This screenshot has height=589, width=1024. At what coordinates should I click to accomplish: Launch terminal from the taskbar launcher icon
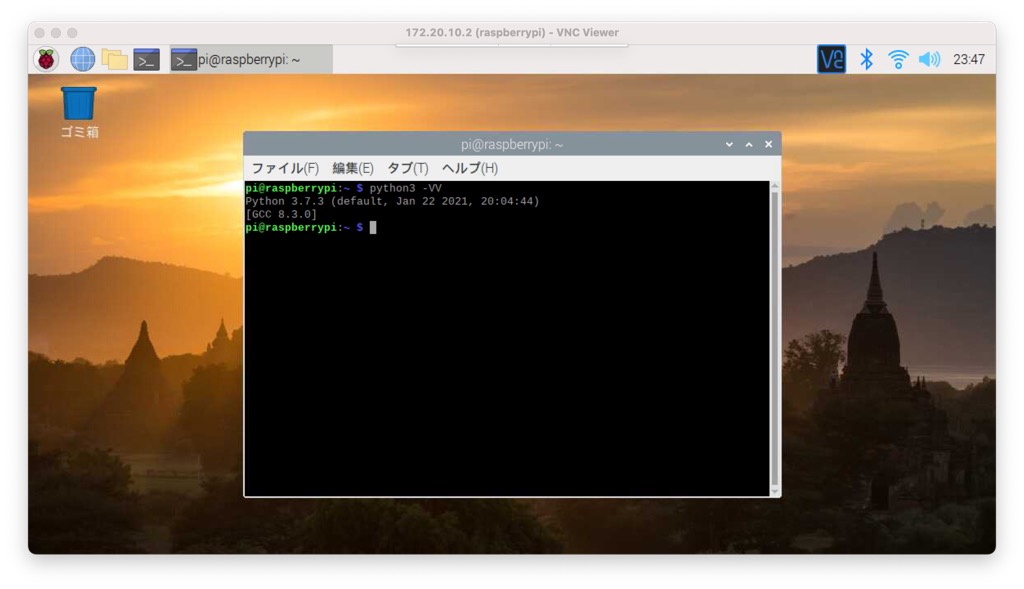(147, 59)
